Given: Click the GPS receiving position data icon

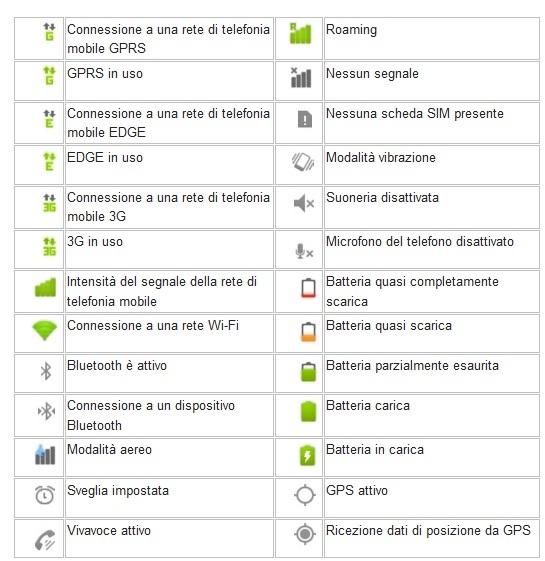Looking at the screenshot, I should [305, 534].
